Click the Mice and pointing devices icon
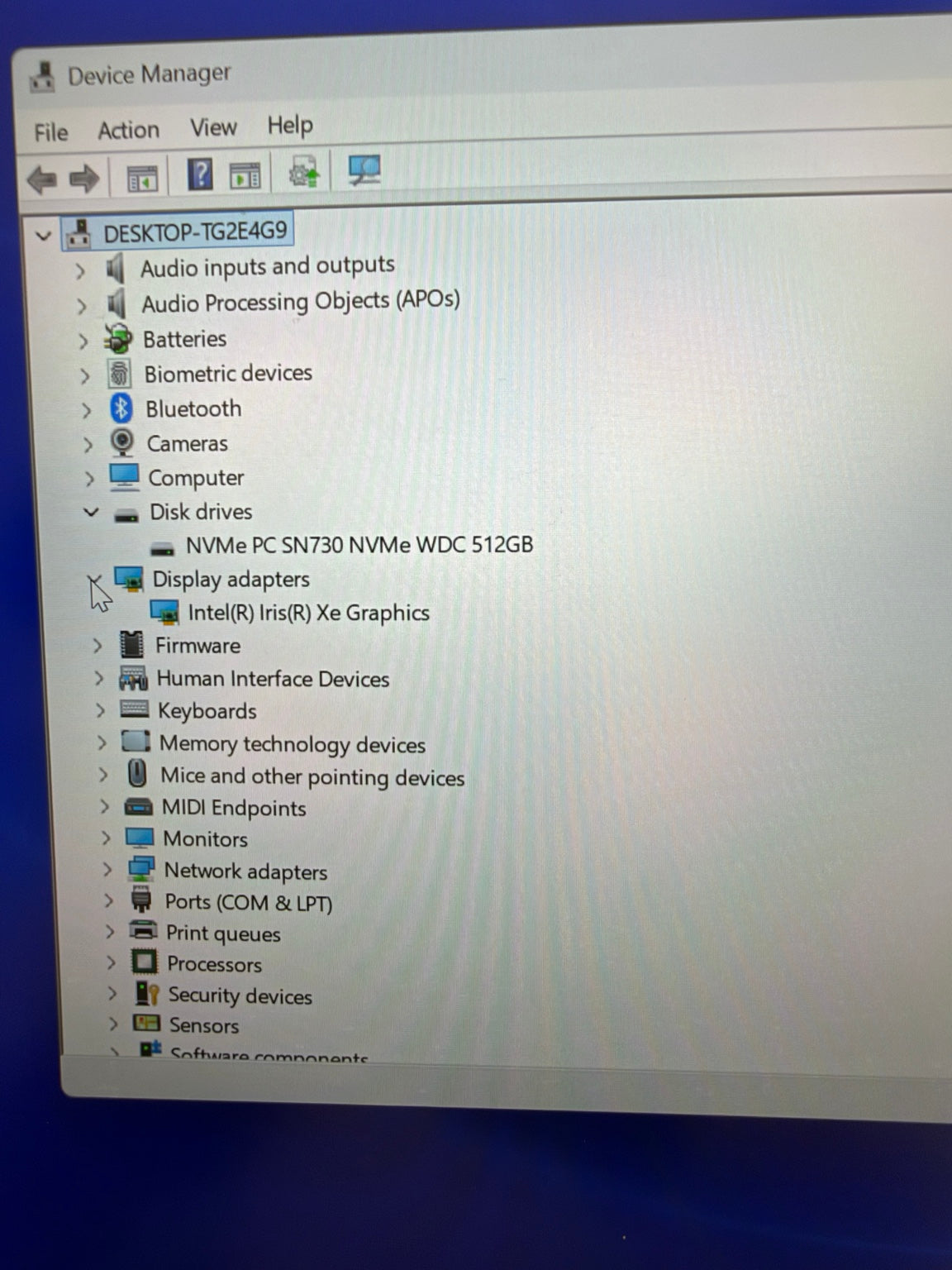The image size is (952, 1270). point(137,774)
